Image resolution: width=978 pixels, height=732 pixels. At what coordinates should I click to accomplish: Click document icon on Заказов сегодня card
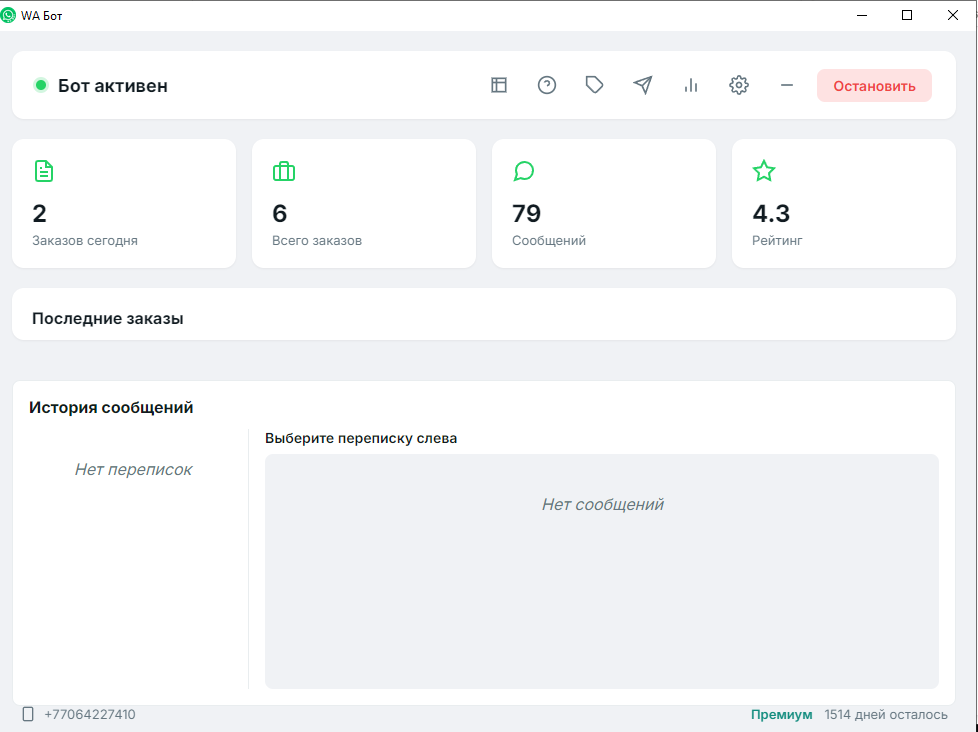pos(44,171)
